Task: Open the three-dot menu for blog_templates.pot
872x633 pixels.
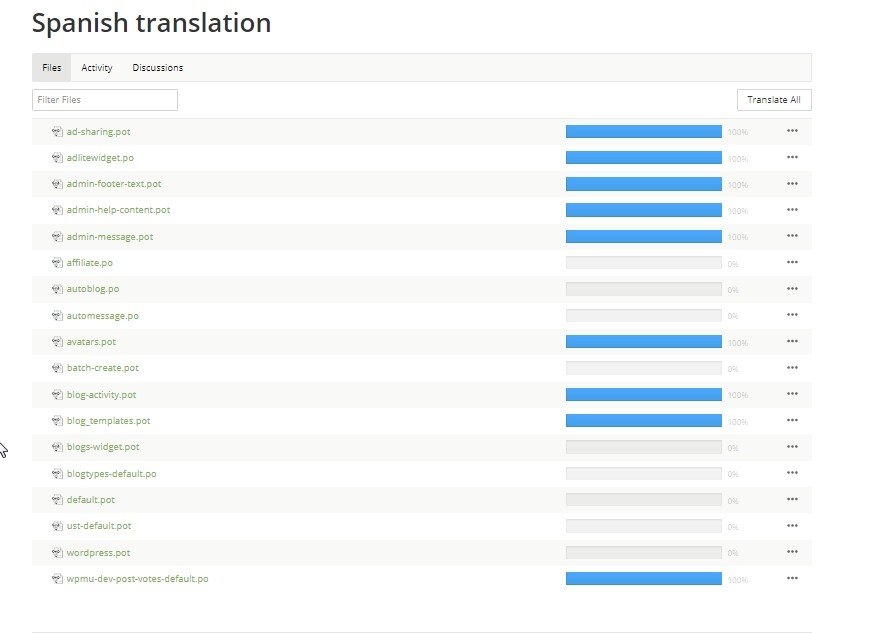Action: [792, 420]
